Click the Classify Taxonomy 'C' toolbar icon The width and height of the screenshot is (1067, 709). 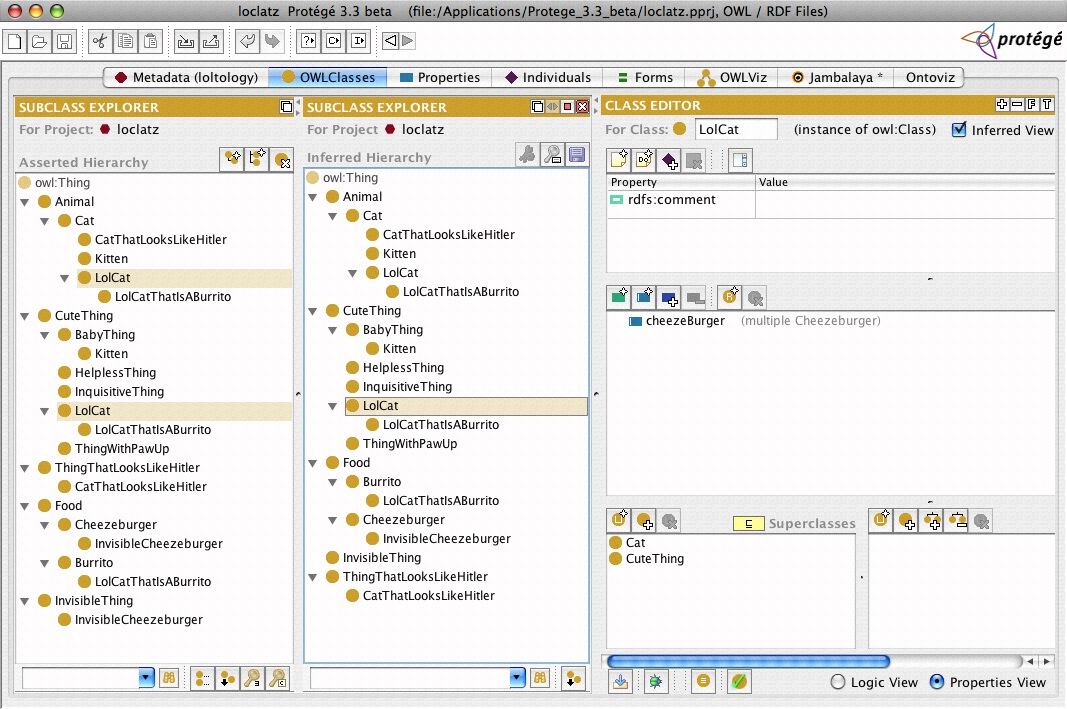coord(333,41)
